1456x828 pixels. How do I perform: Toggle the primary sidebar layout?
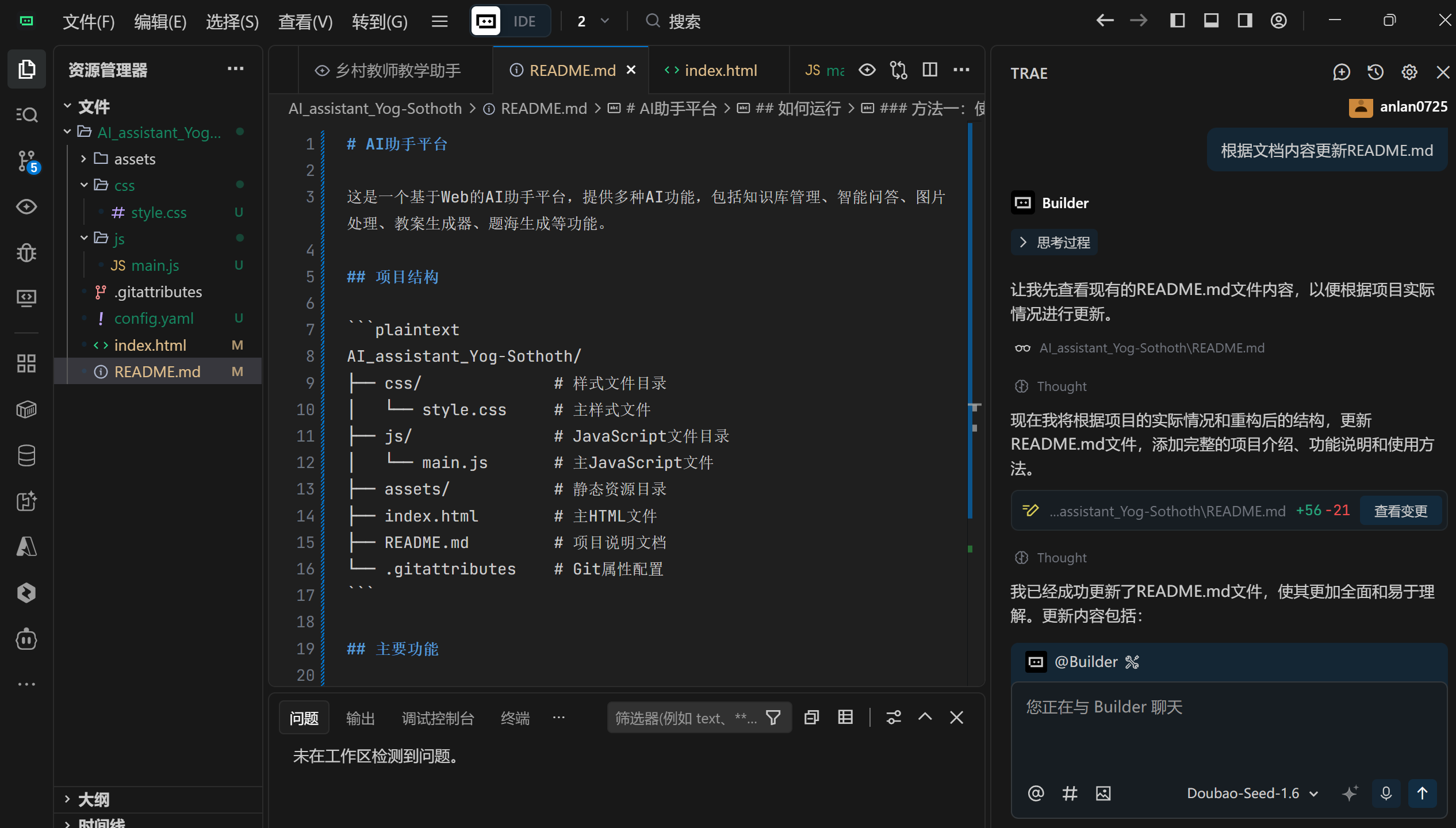click(x=1177, y=21)
